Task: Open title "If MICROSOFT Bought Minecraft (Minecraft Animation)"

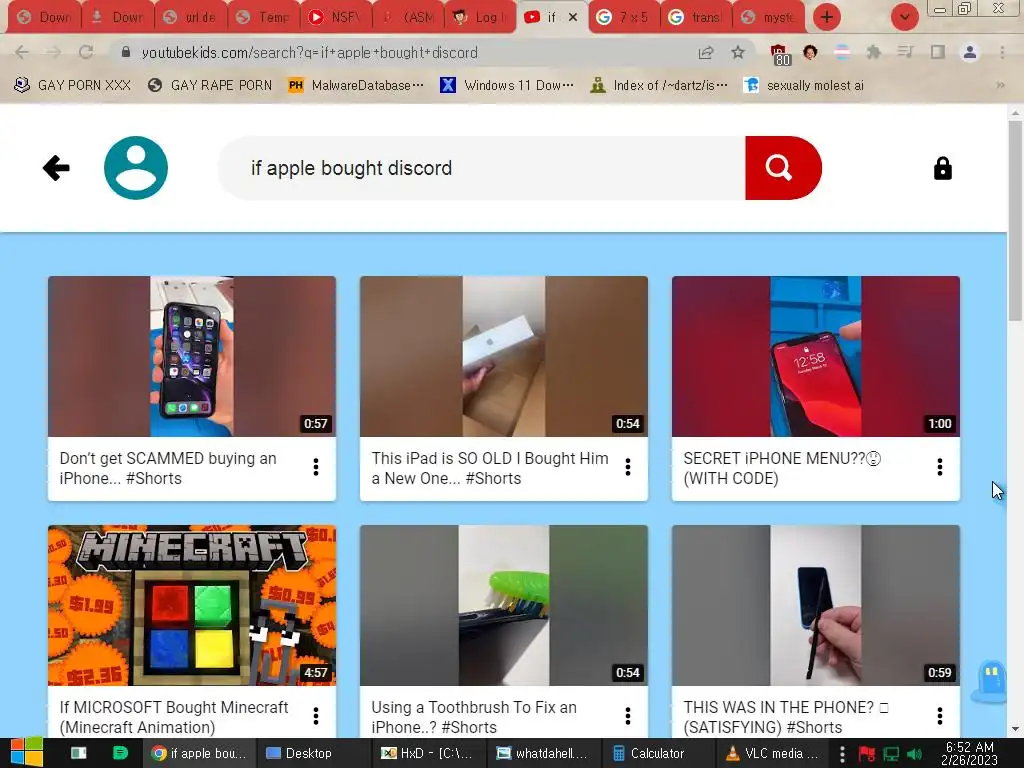Action: pyautogui.click(x=174, y=717)
